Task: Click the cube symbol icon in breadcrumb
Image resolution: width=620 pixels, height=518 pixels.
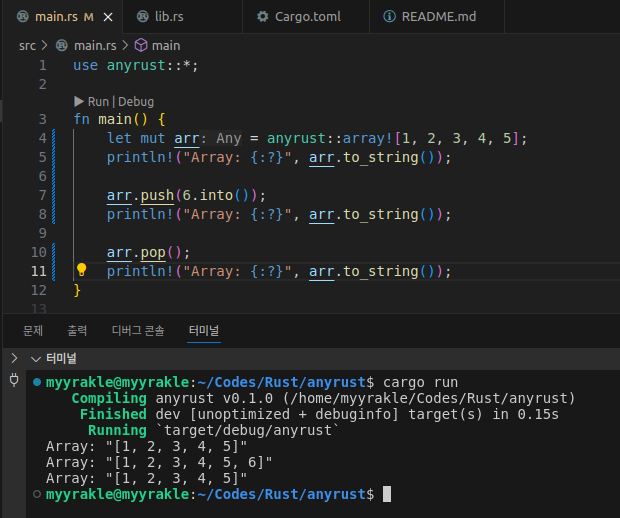Action: pyautogui.click(x=141, y=45)
